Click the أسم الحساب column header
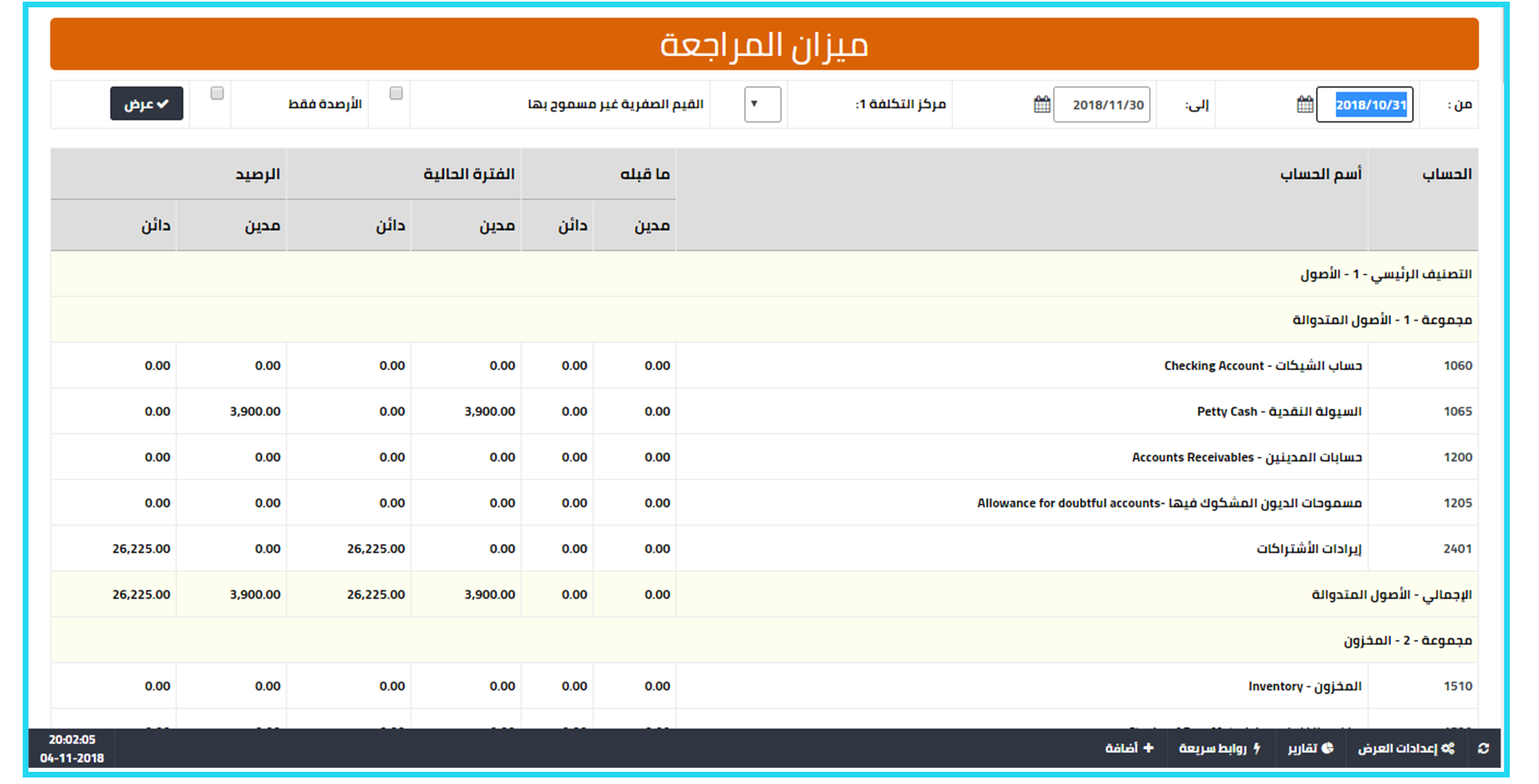This screenshot has height=784, width=1539. tap(1320, 174)
